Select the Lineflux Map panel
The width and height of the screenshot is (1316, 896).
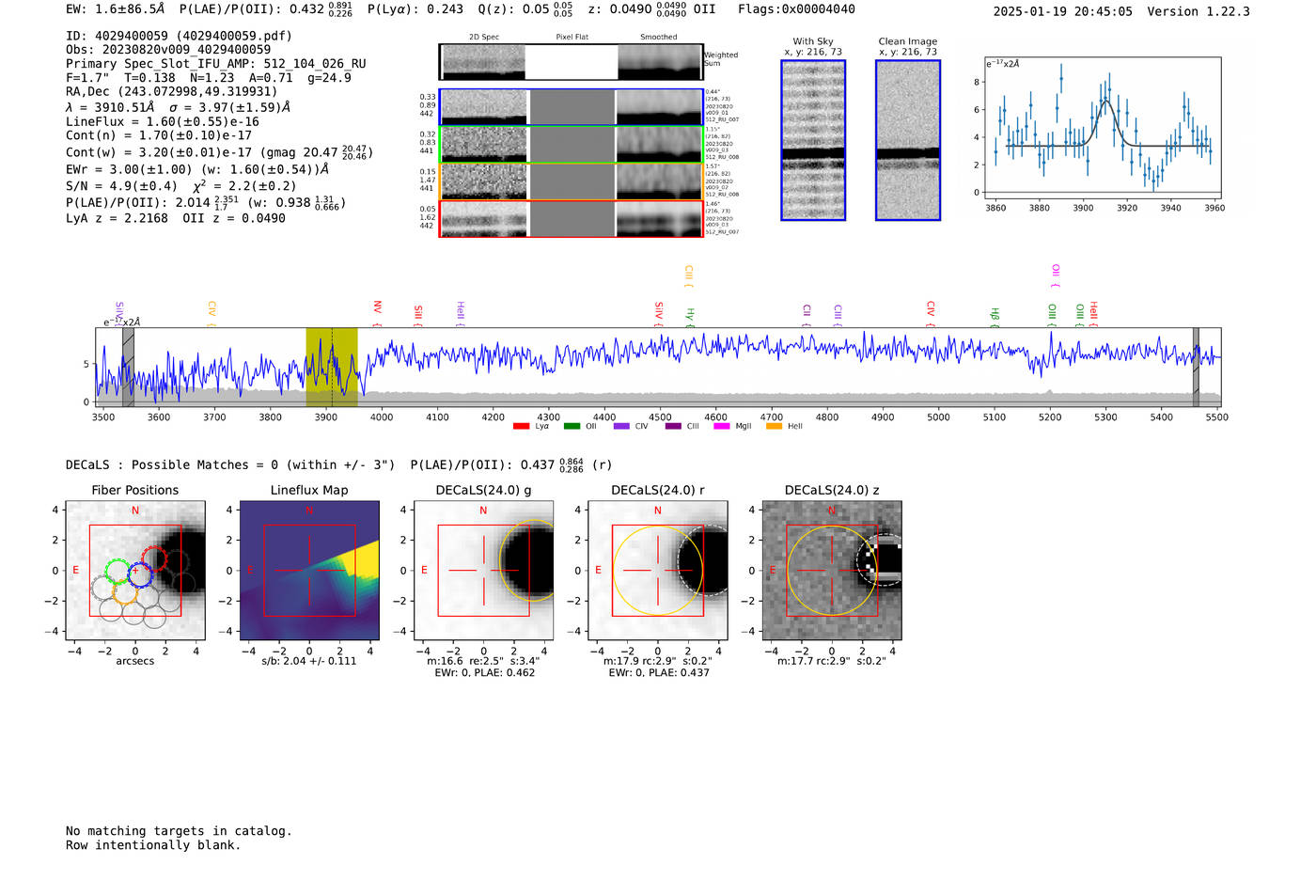coord(309,570)
